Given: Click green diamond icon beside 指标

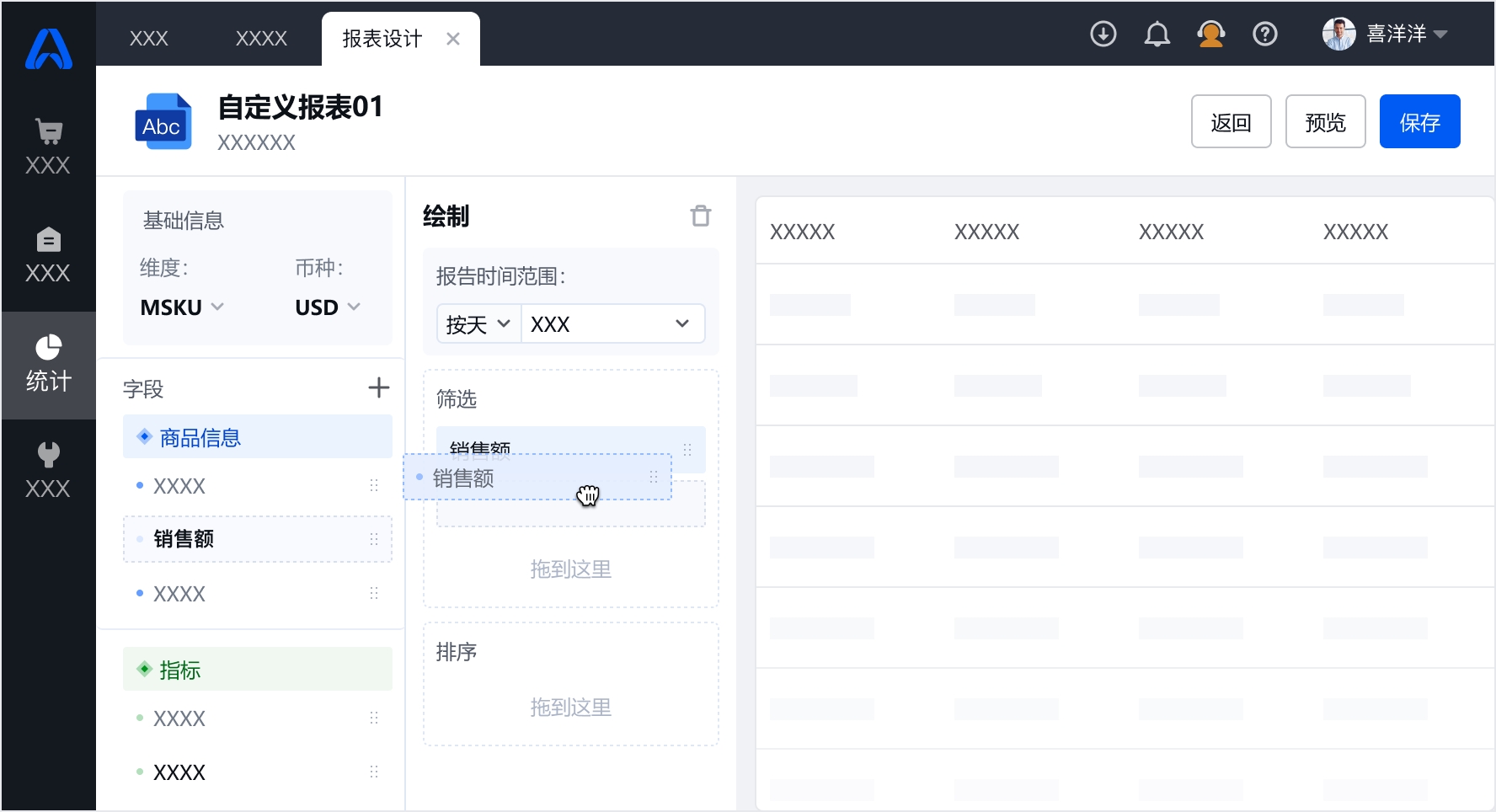Looking at the screenshot, I should 144,669.
